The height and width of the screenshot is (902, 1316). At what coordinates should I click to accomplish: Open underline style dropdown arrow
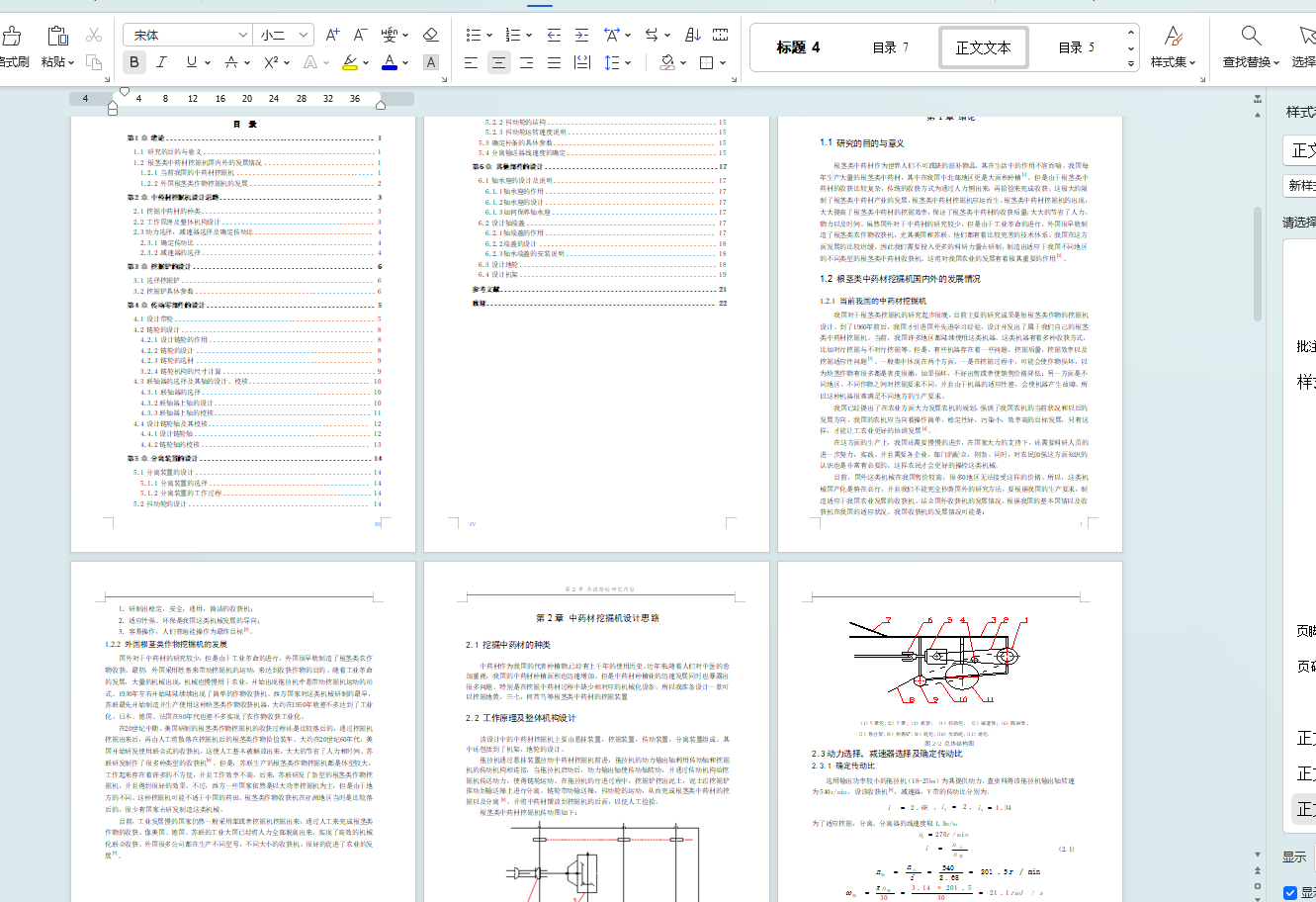click(x=207, y=63)
